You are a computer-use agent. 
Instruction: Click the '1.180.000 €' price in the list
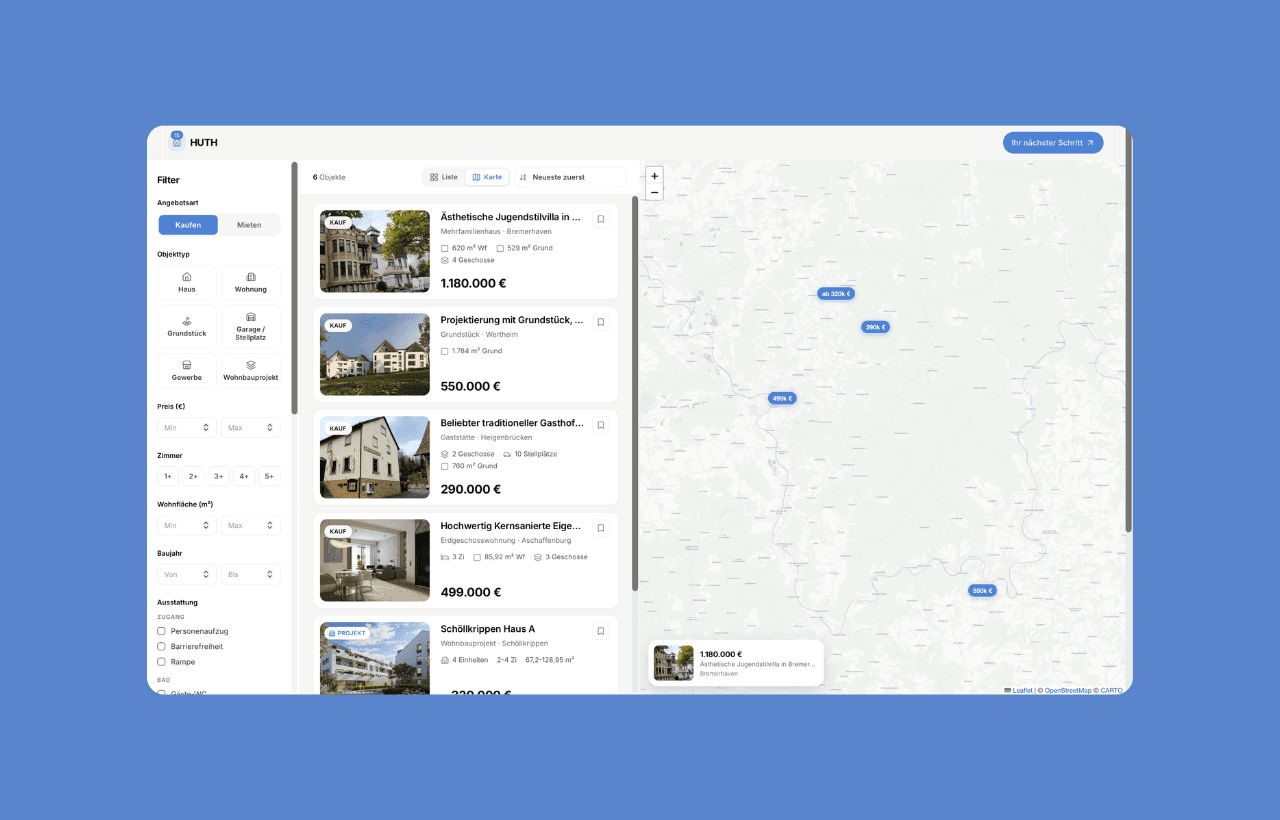point(473,283)
